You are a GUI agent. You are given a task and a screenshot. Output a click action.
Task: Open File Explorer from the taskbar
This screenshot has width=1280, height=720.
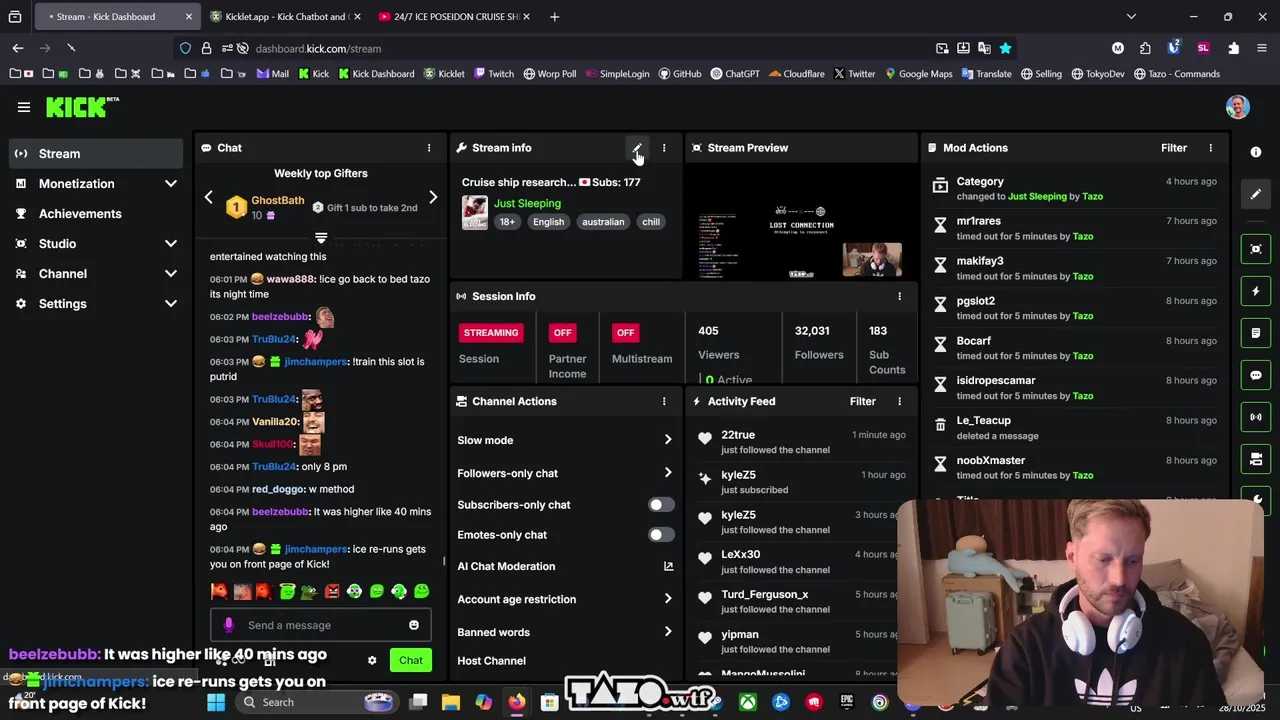451,702
